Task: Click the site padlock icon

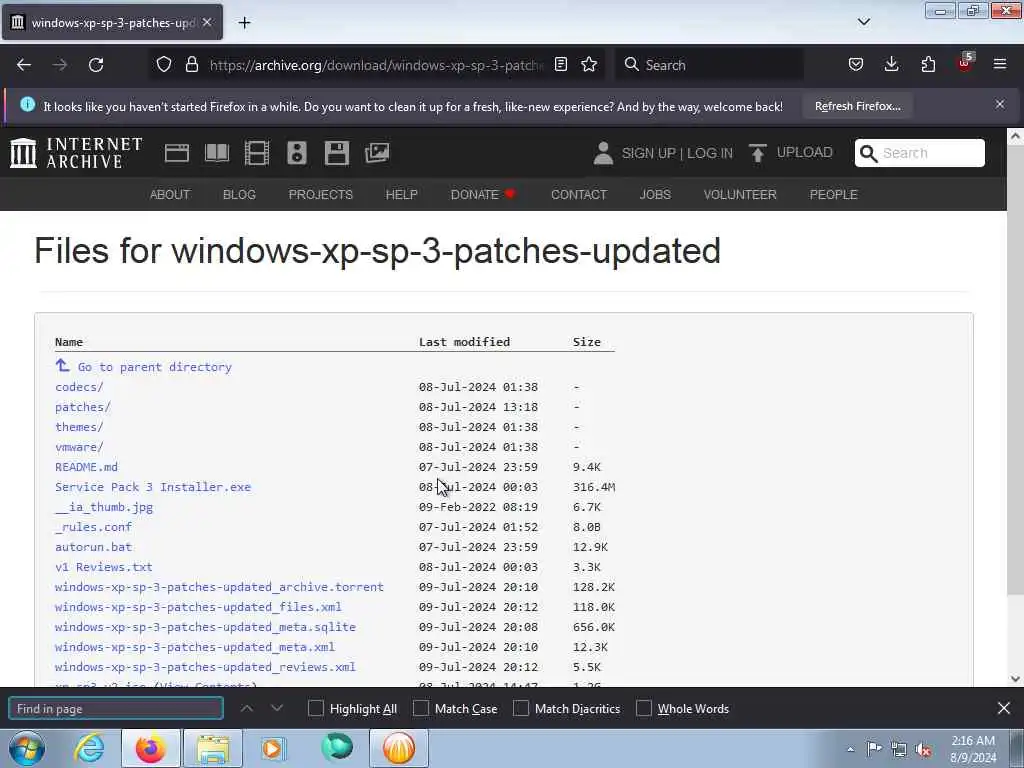Action: 191,65
